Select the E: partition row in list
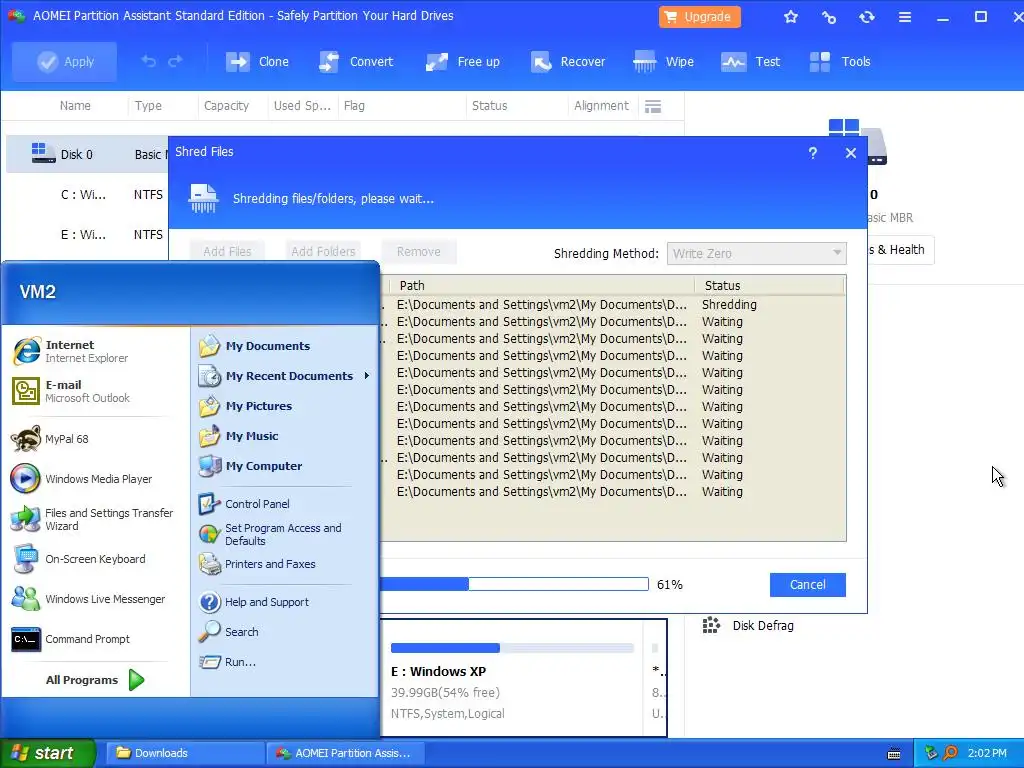 tap(87, 234)
